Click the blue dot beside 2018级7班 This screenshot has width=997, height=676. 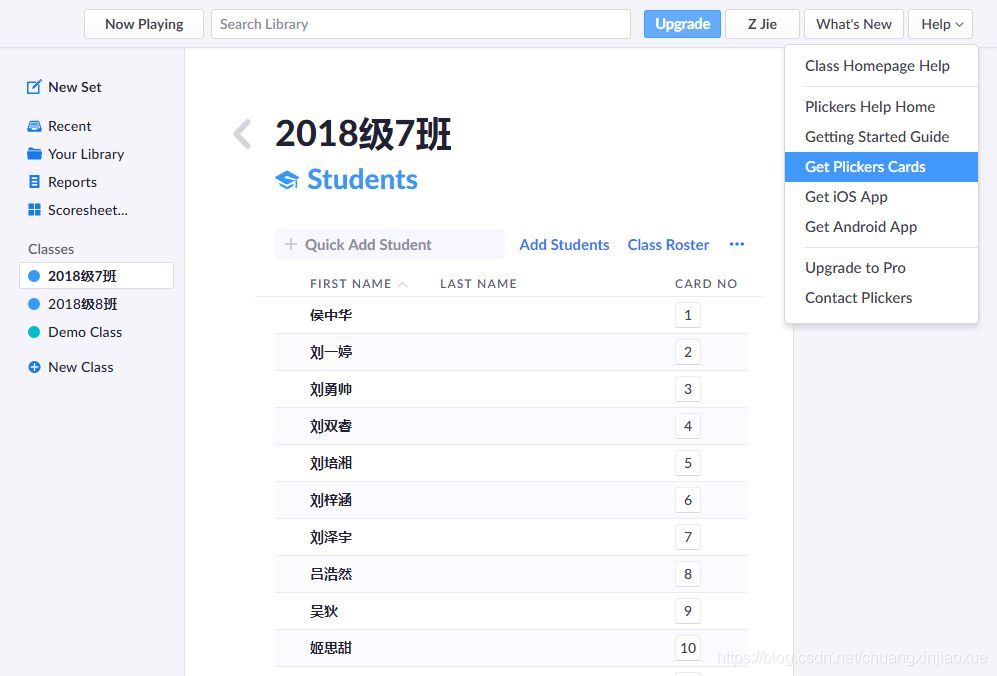click(x=34, y=276)
